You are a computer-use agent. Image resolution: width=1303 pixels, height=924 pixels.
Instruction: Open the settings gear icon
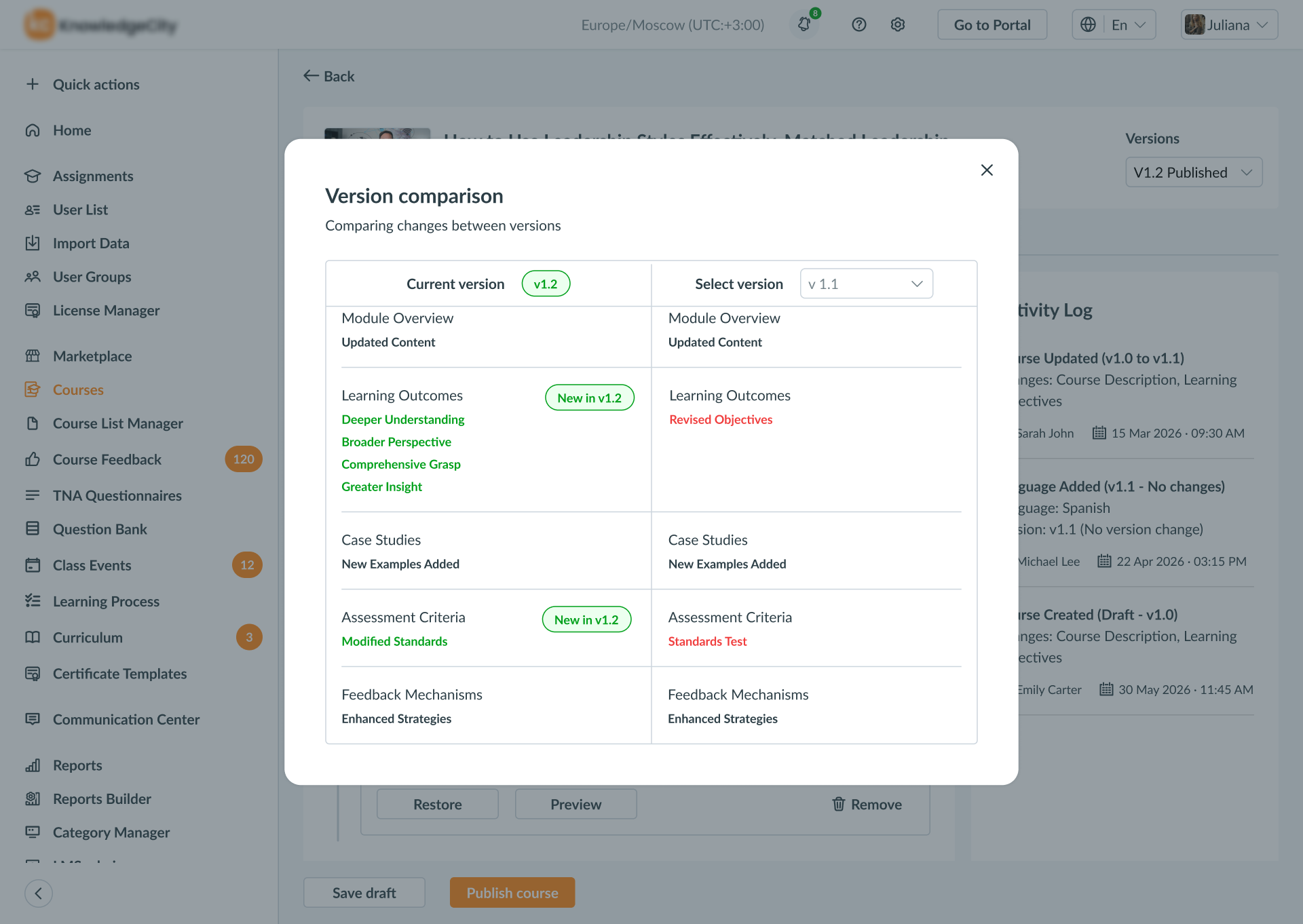[x=898, y=25]
